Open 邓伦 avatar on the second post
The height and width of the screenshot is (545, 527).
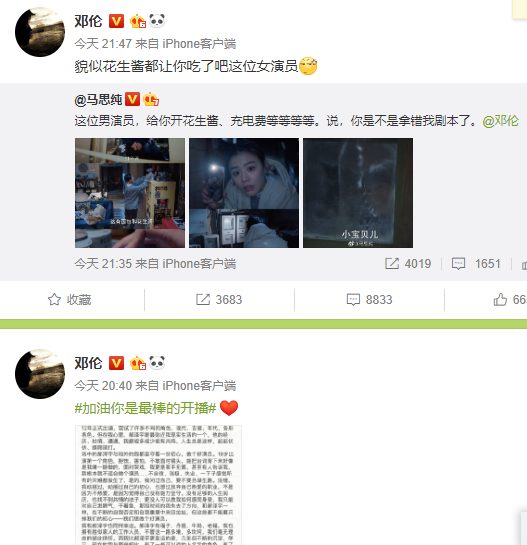tap(40, 374)
